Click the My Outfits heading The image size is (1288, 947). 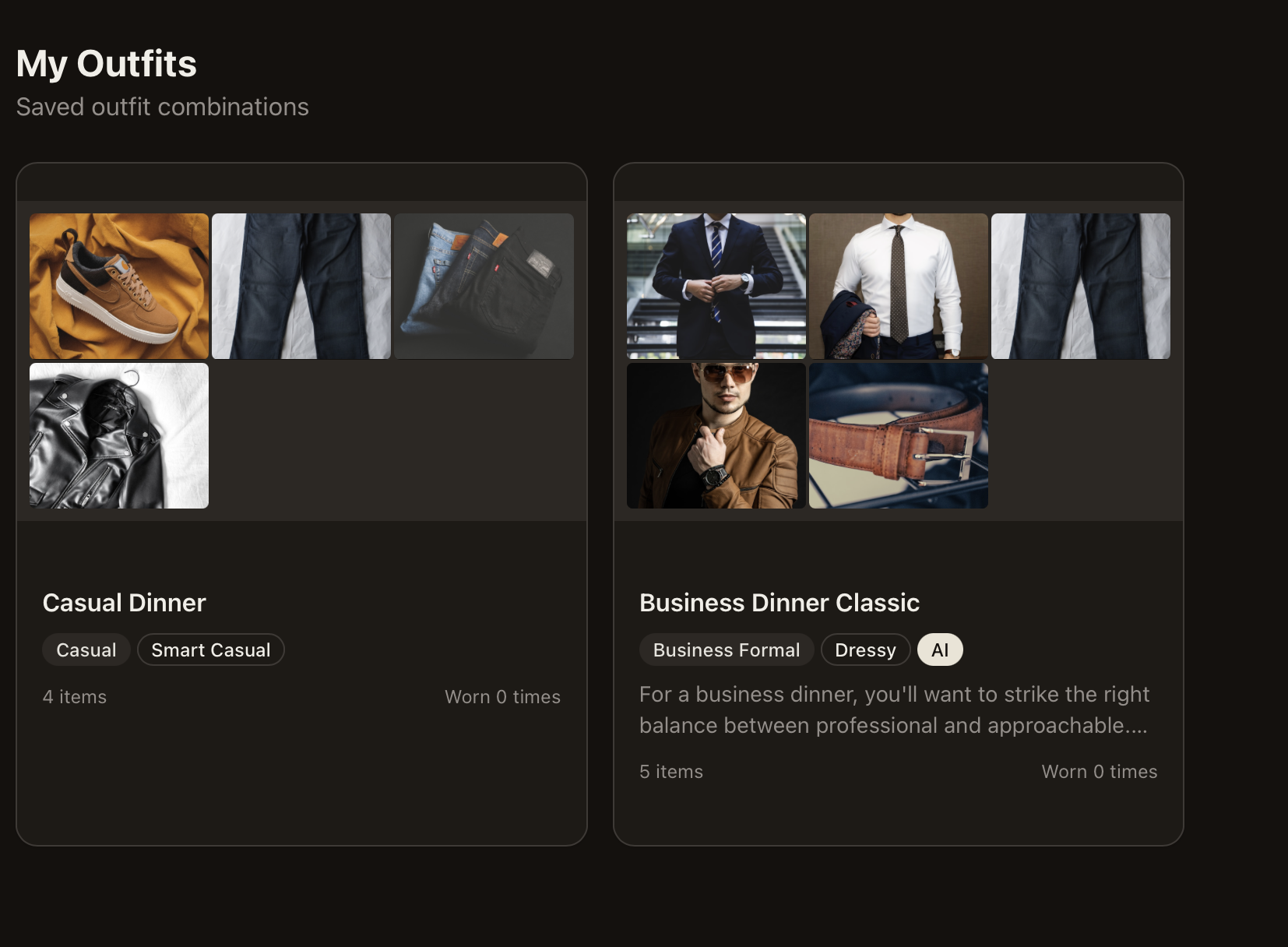tap(107, 64)
